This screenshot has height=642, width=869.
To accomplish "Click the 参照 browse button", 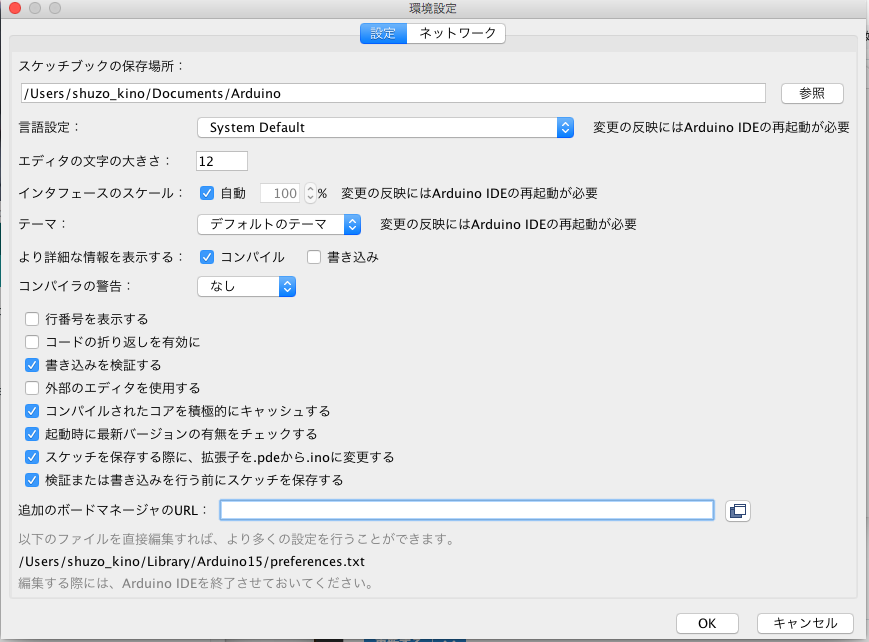I will [812, 93].
